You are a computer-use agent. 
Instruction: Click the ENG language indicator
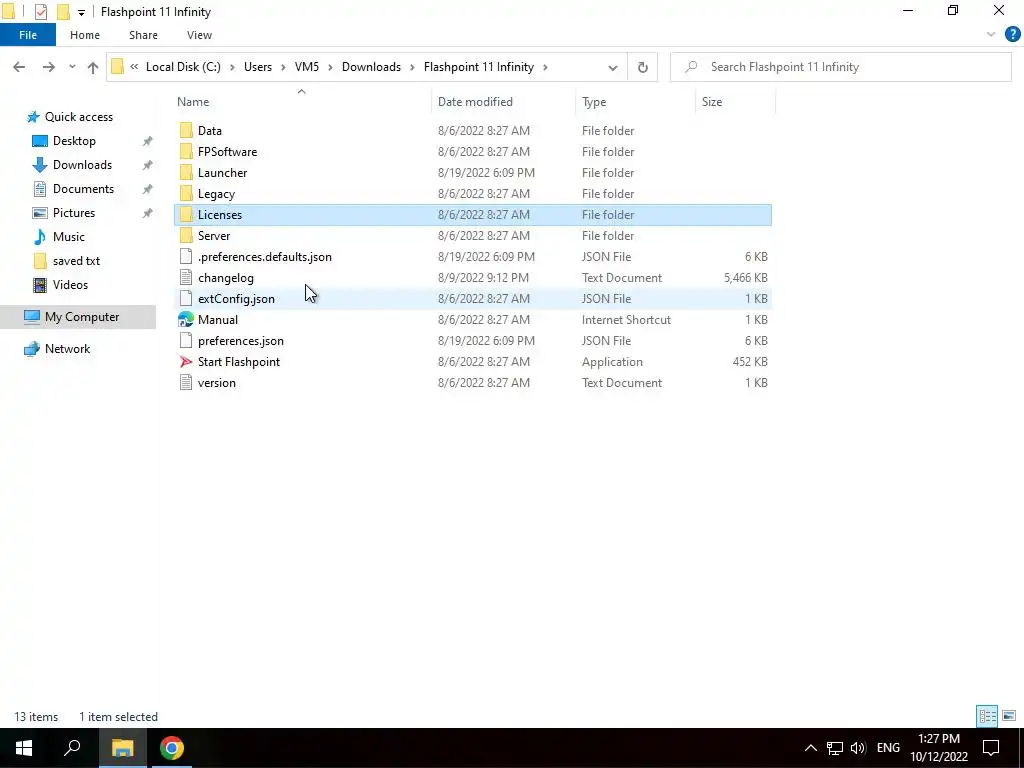[888, 748]
